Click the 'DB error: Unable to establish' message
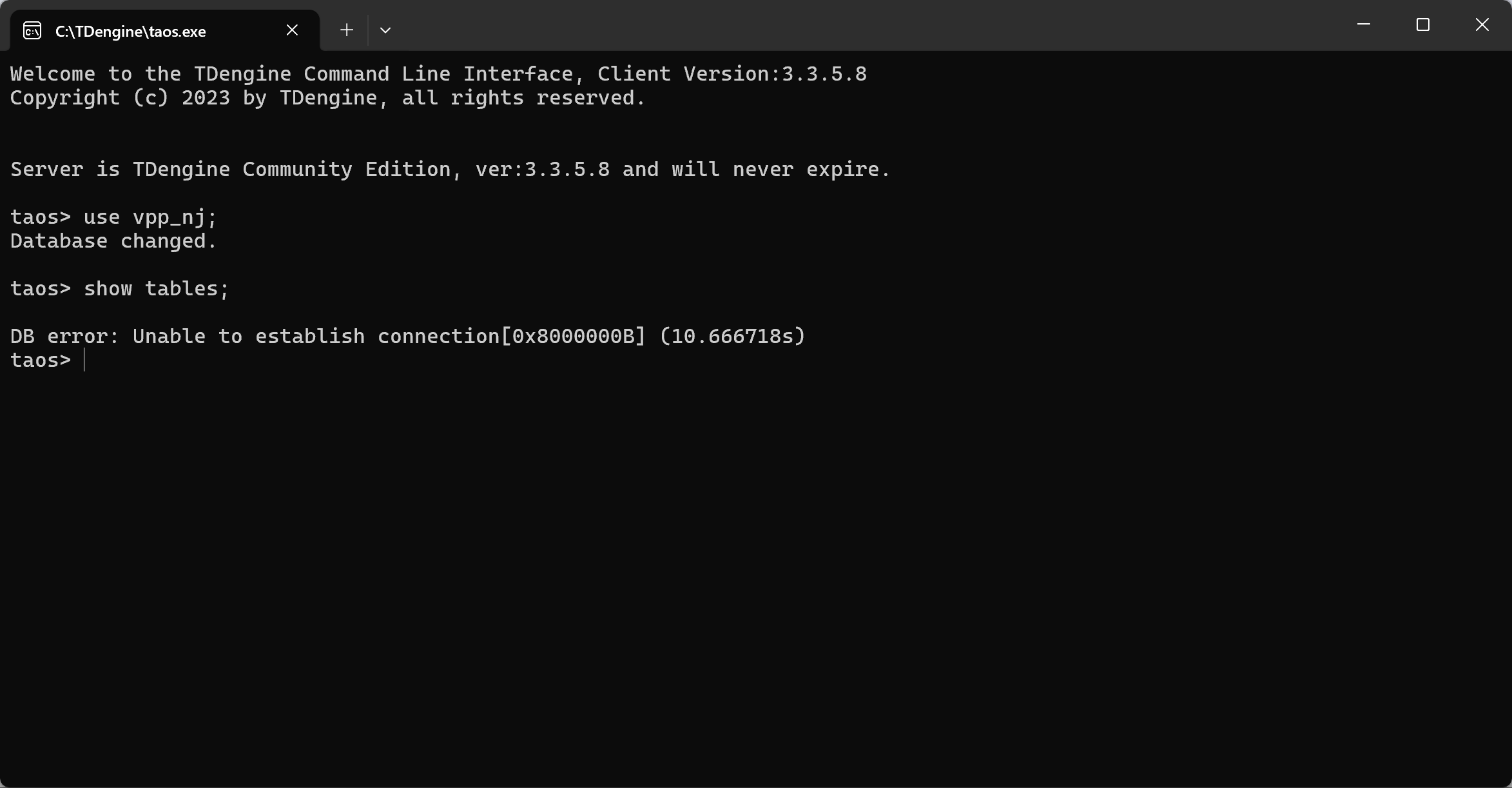Viewport: 1512px width, 788px height. tap(187, 337)
